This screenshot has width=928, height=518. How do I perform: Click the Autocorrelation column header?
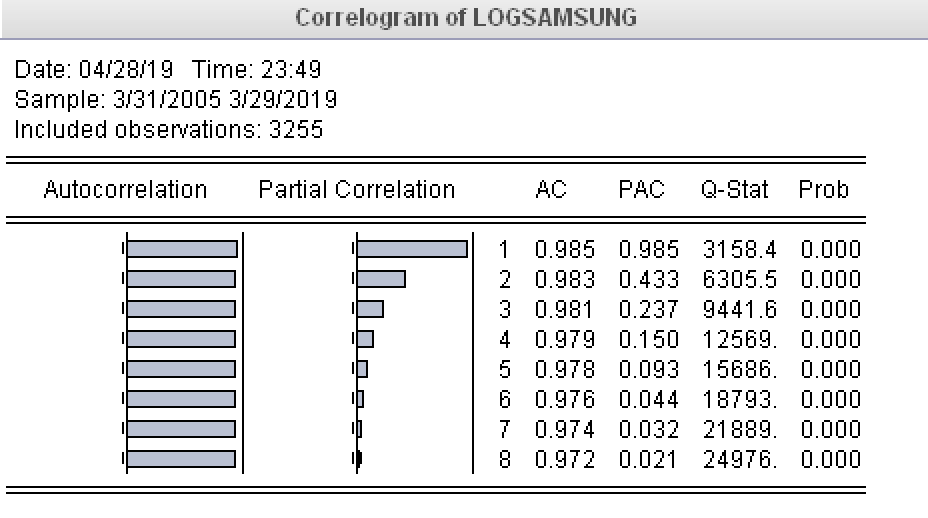[125, 190]
